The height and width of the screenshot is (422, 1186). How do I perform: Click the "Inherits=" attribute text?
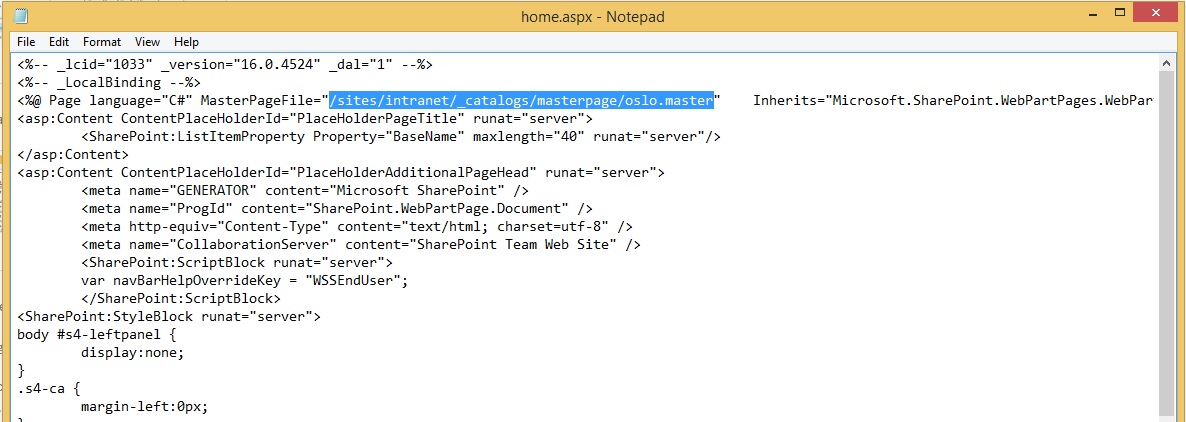953,101
